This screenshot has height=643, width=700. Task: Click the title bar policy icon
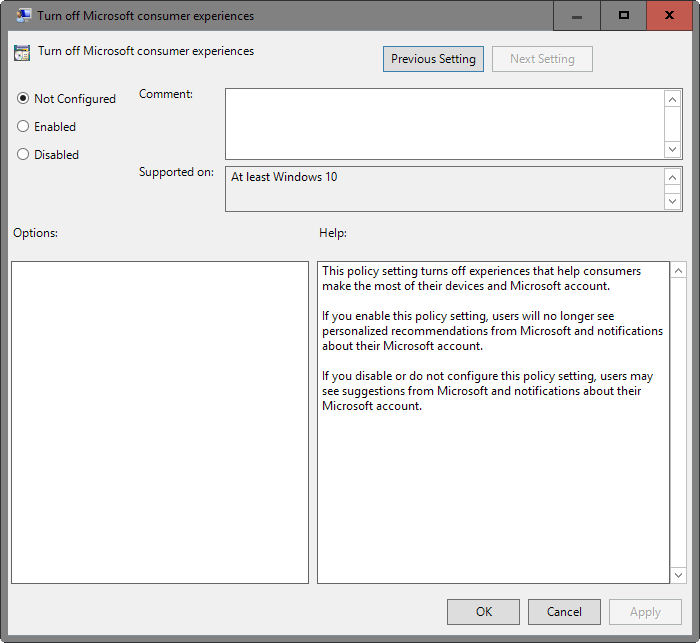(22, 16)
